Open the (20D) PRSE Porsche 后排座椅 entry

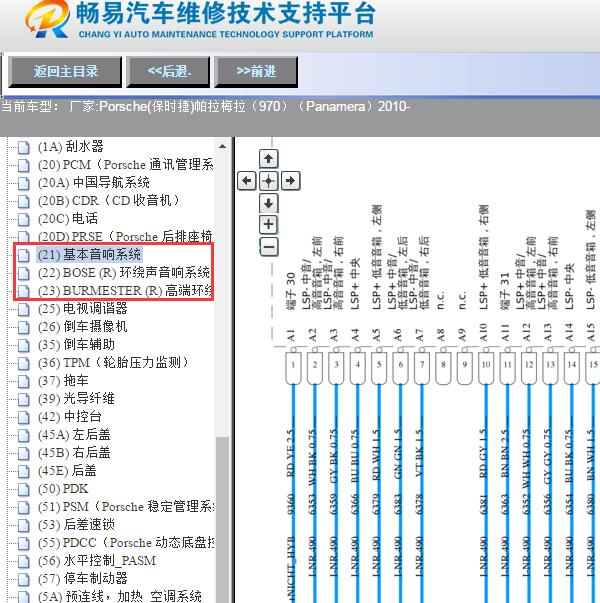125,237
